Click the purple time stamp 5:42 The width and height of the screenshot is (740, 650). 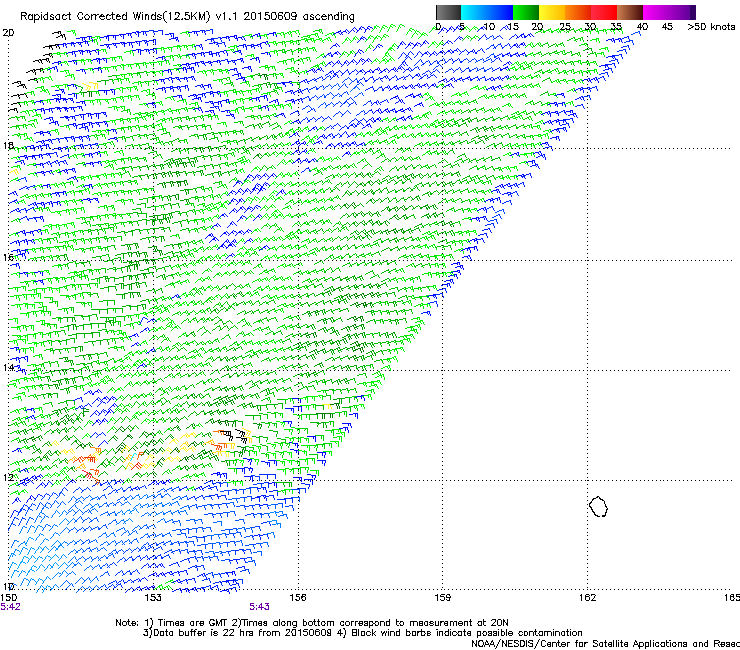click(x=10, y=607)
